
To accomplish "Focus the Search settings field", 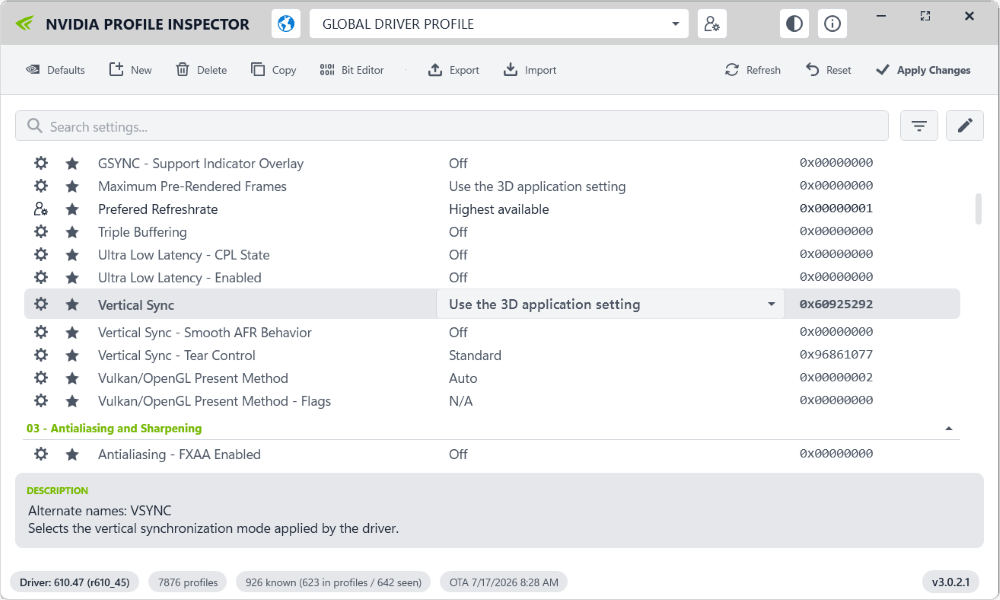I will click(x=452, y=126).
